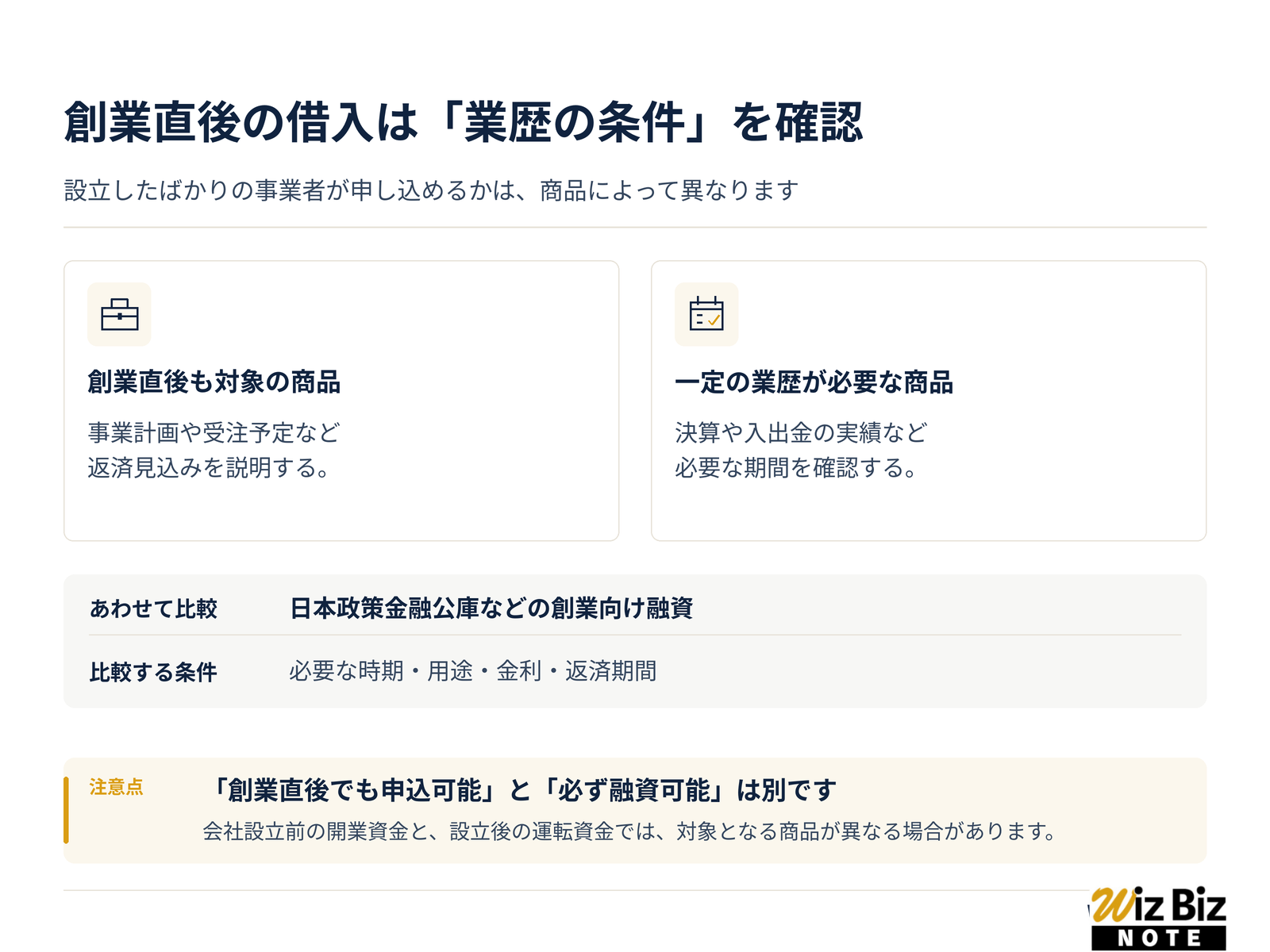Viewport: 1270px width, 952px height.
Task: Click the line 事業計画や受注予定など
Action: (x=214, y=432)
